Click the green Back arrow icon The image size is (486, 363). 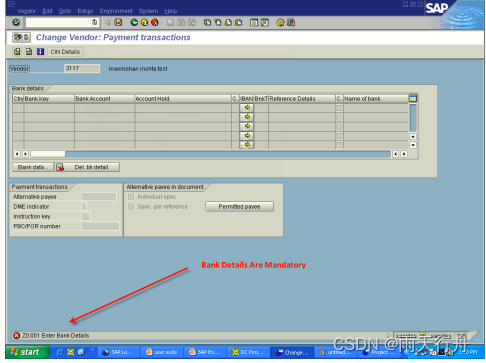tap(134, 22)
